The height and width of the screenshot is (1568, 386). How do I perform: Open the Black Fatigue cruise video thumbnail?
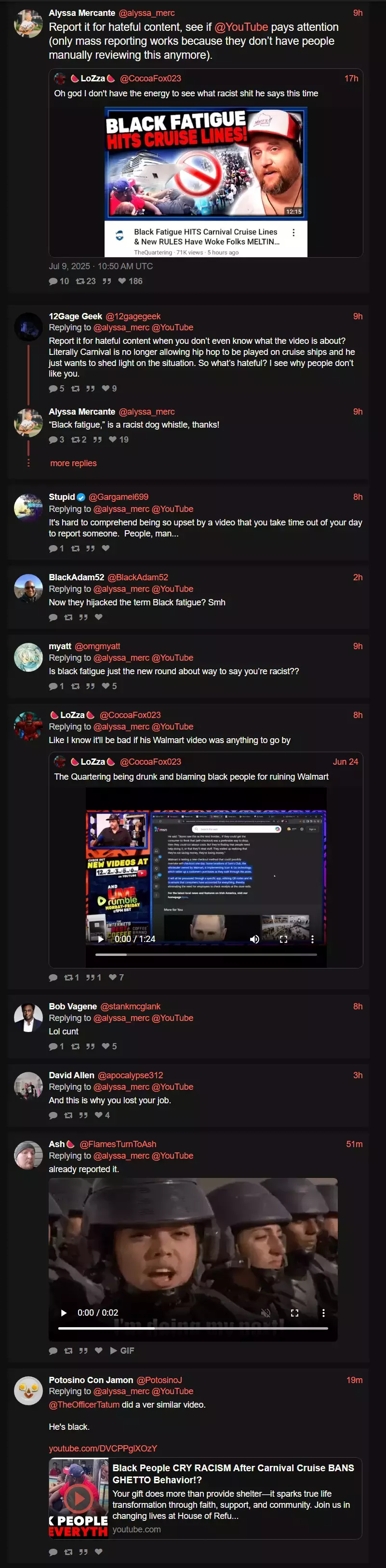(x=206, y=162)
